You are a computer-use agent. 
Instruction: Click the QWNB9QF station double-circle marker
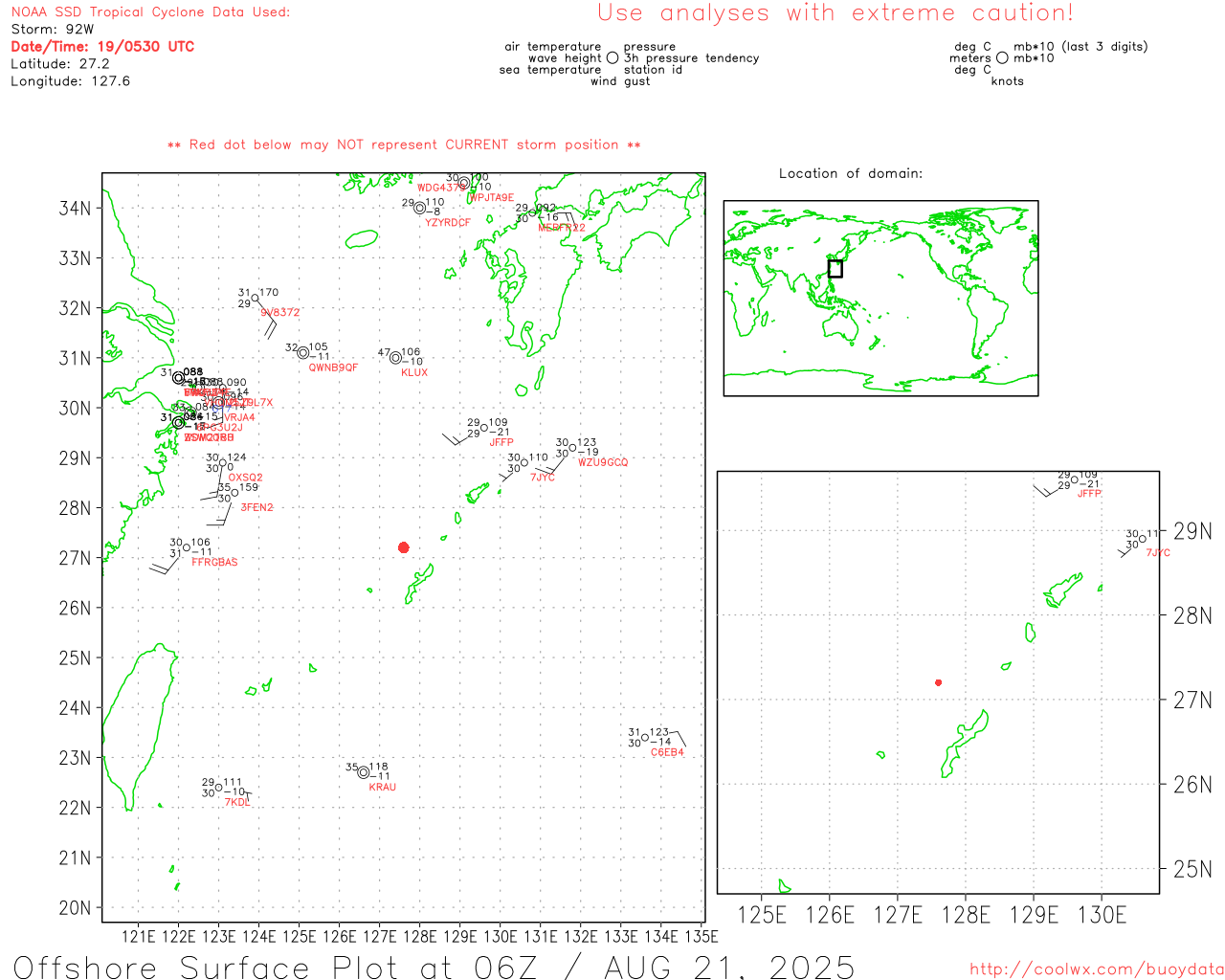(x=302, y=352)
